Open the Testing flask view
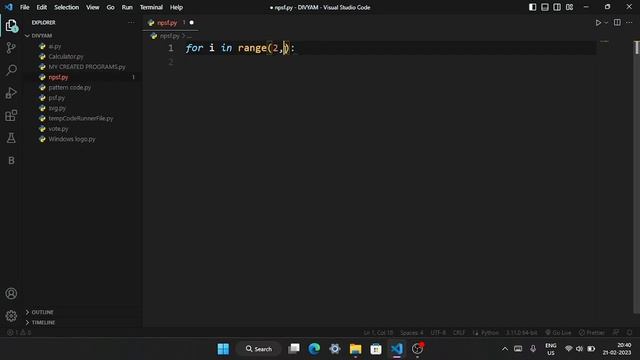This screenshot has width=640, height=360. 11,138
